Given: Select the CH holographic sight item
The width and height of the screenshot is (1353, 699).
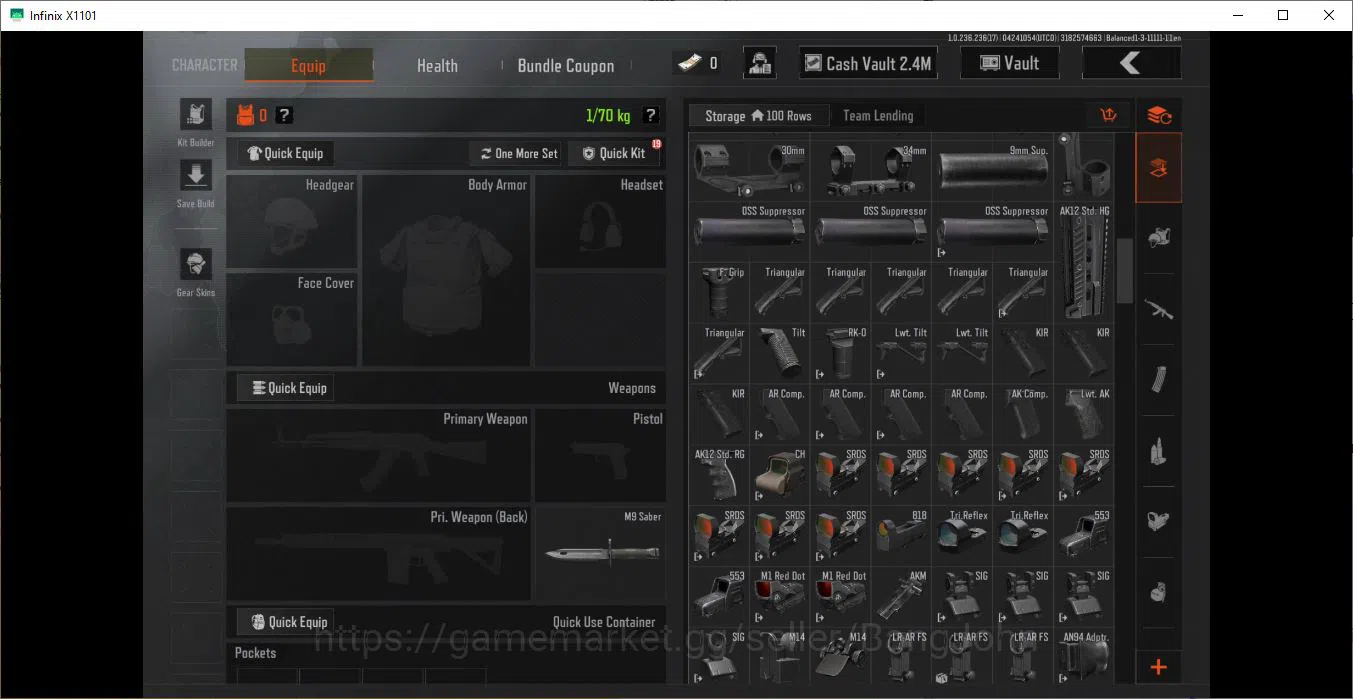Looking at the screenshot, I should point(779,476).
